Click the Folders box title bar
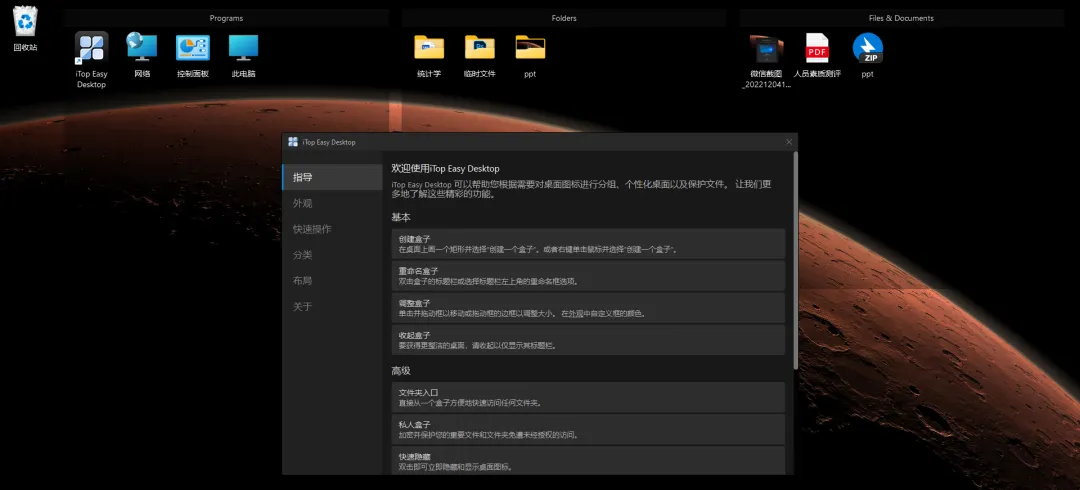This screenshot has width=1080, height=490. [564, 18]
